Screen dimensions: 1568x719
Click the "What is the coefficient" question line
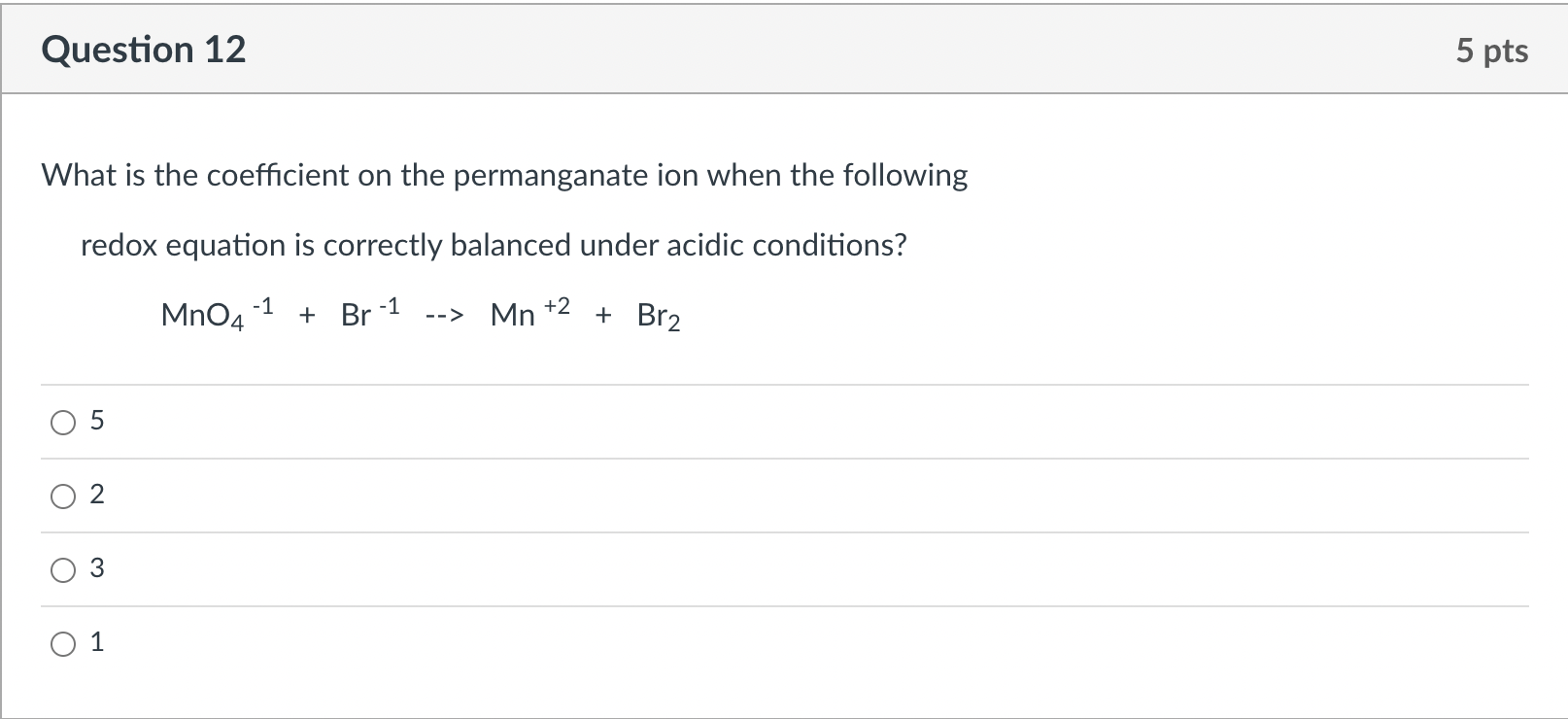coord(504,176)
